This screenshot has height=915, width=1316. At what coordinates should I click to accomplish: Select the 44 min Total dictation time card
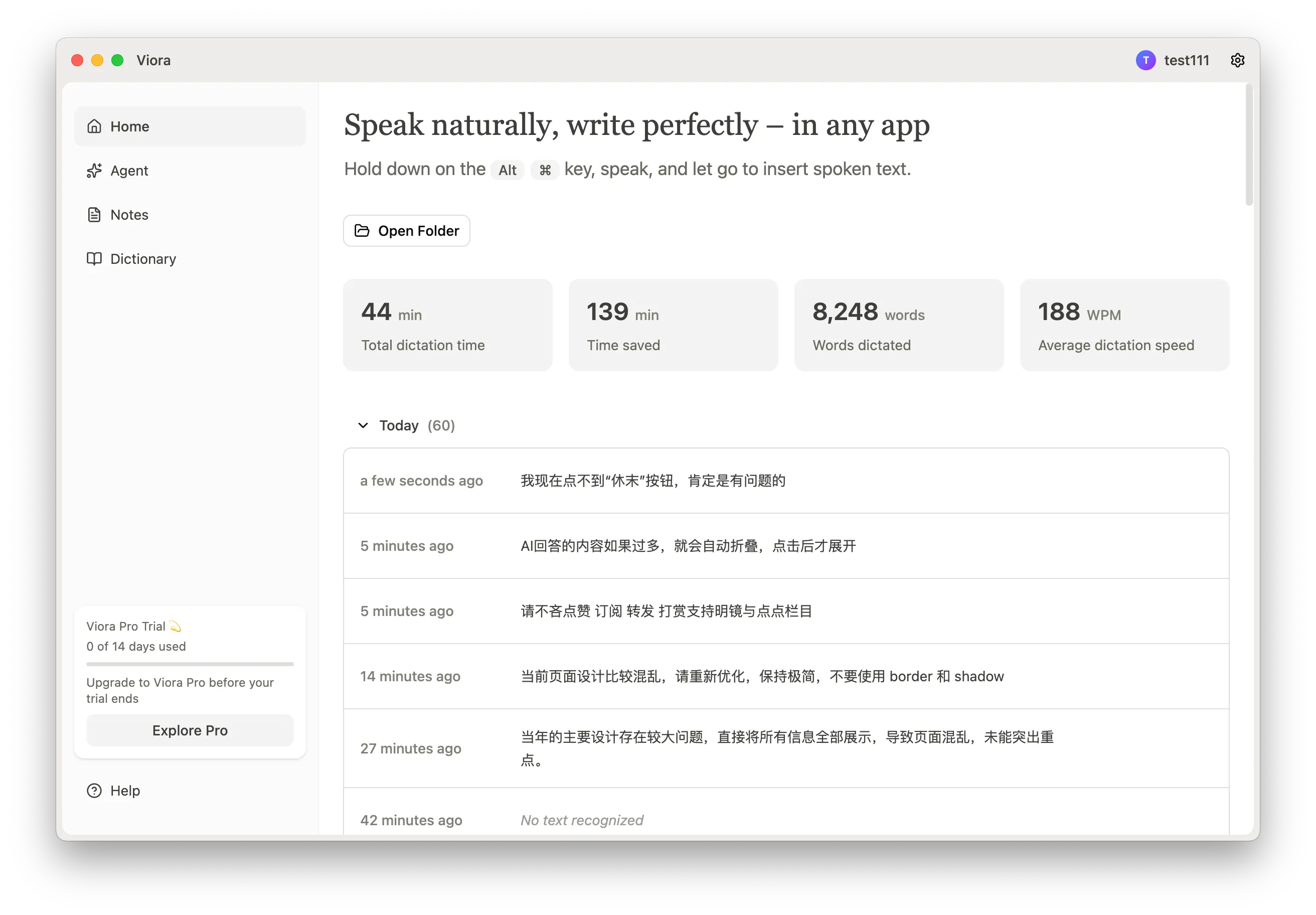point(447,325)
